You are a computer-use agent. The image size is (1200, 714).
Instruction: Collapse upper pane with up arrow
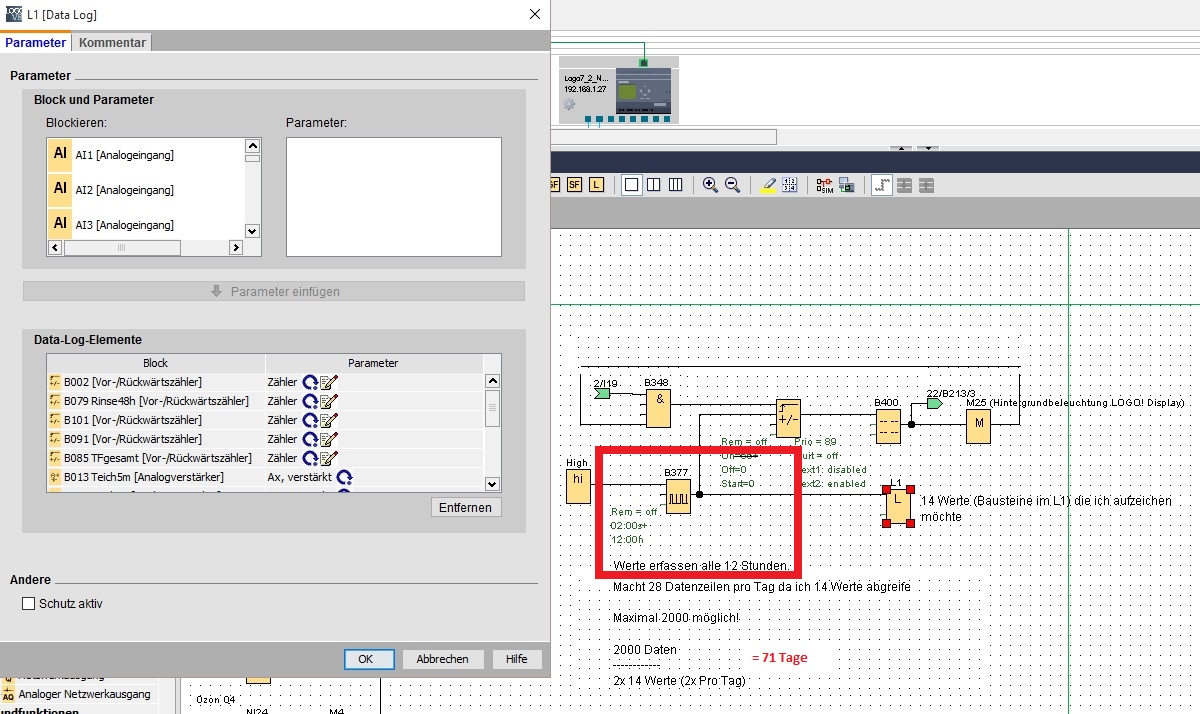(x=902, y=148)
